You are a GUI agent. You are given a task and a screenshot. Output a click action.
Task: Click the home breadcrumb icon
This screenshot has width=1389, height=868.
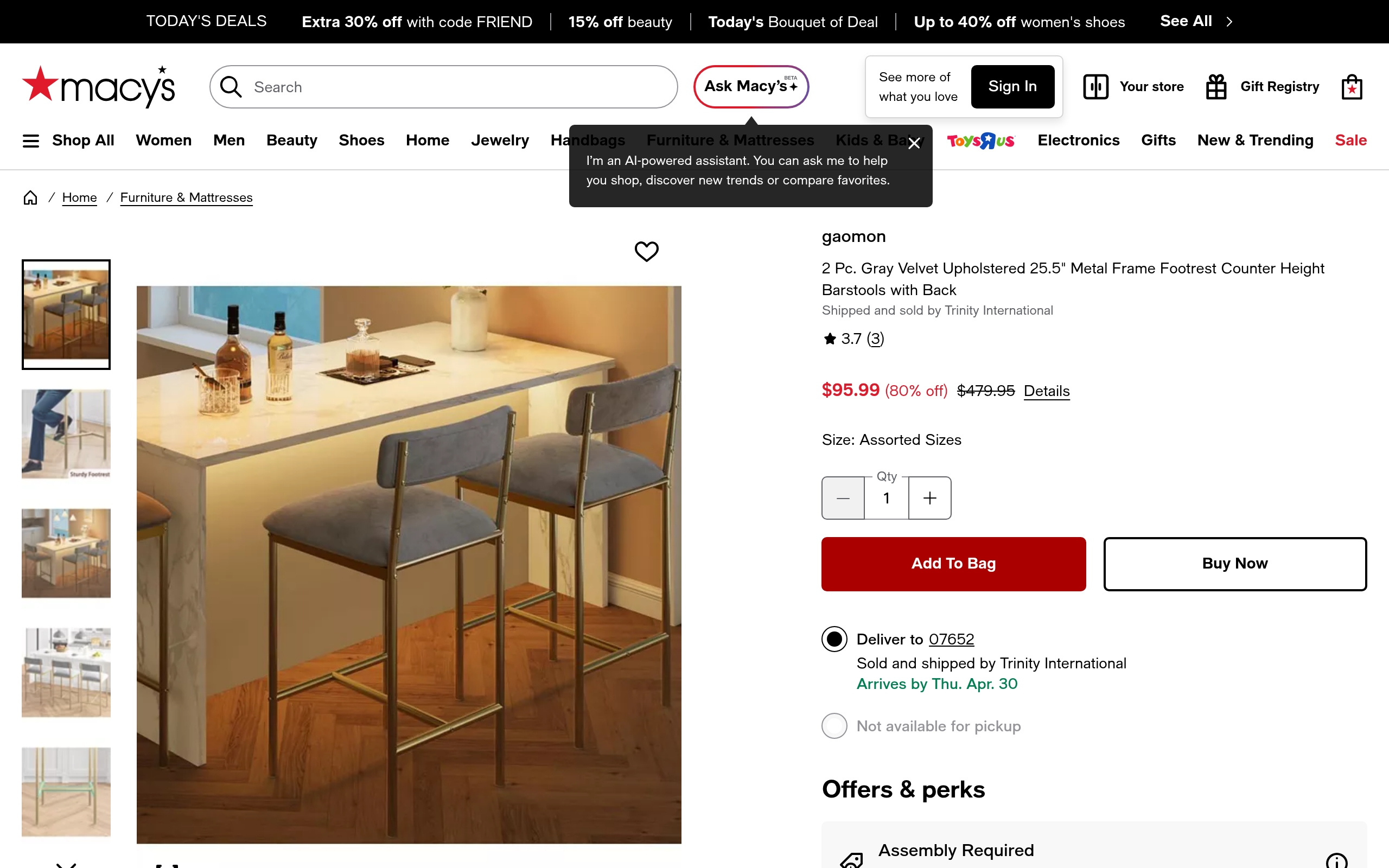30,197
